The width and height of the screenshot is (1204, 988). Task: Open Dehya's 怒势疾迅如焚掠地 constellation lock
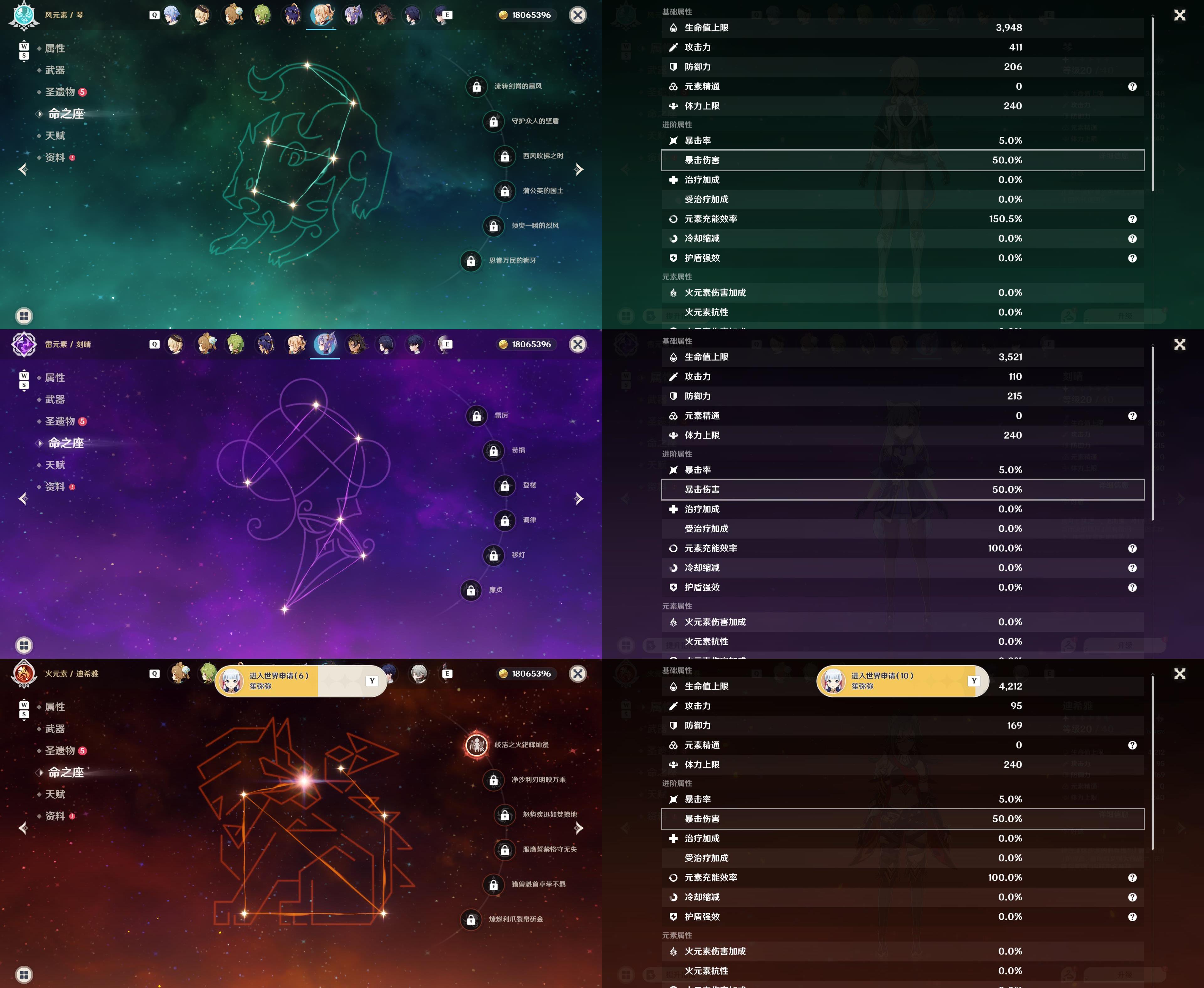click(x=505, y=815)
